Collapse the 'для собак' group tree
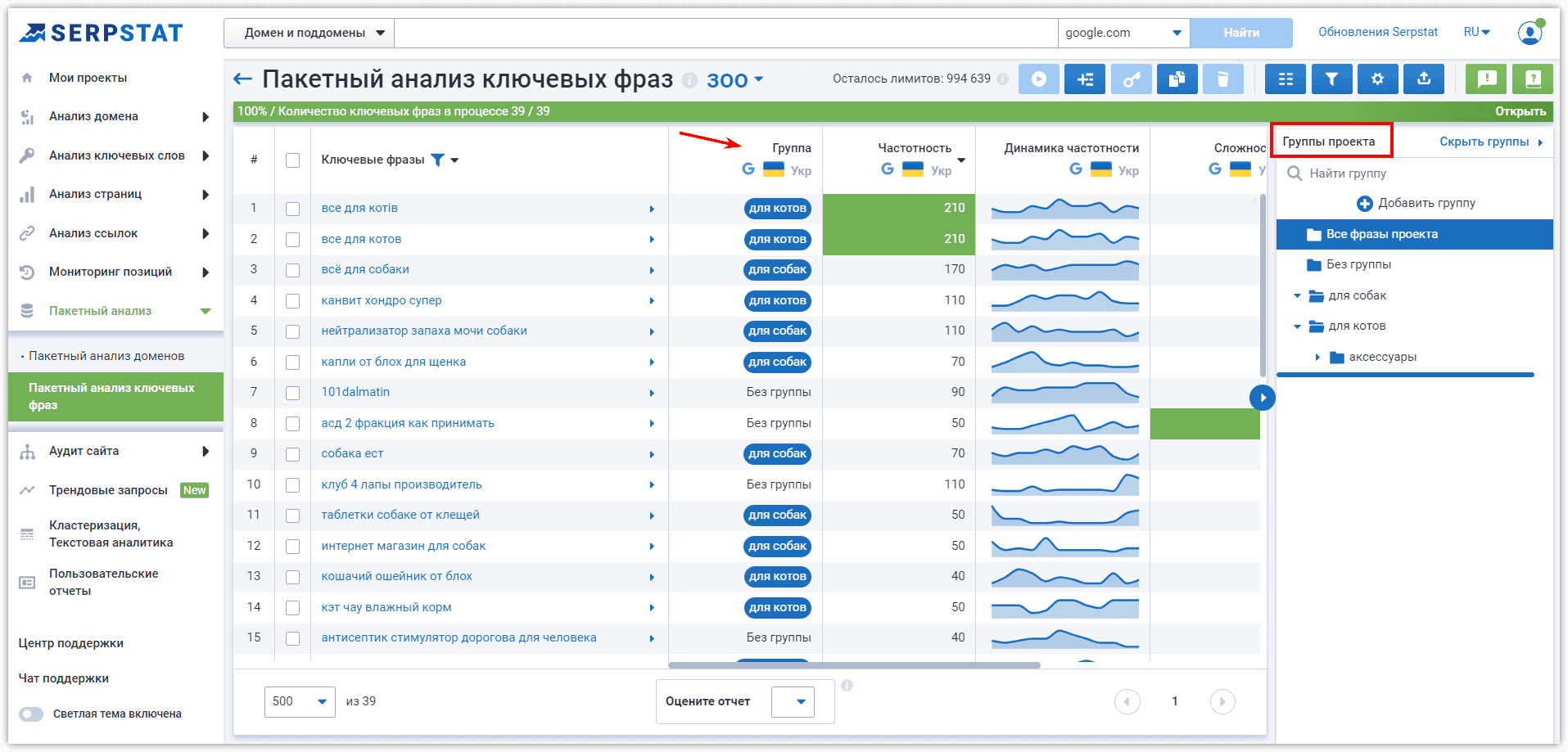The height and width of the screenshot is (752, 1568). 1297,296
